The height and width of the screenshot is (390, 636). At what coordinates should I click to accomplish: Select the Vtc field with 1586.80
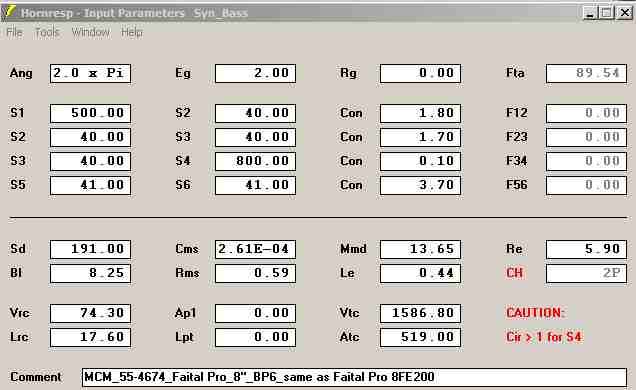420,313
